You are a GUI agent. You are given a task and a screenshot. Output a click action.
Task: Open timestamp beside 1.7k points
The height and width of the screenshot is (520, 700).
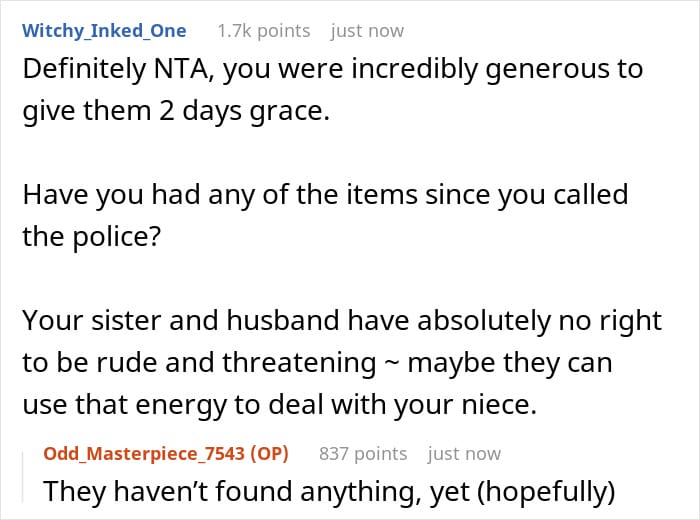click(x=367, y=31)
